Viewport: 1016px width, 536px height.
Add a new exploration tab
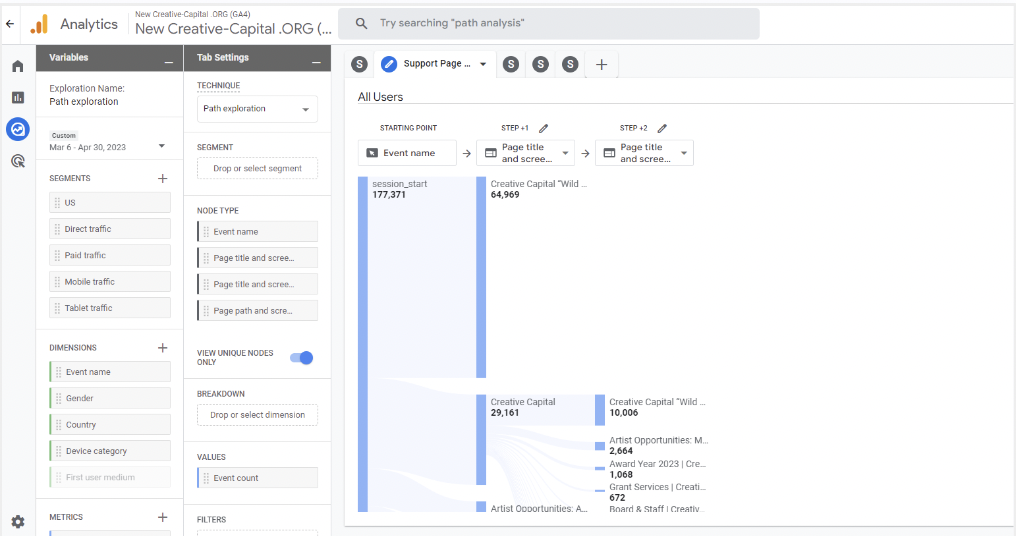(601, 64)
